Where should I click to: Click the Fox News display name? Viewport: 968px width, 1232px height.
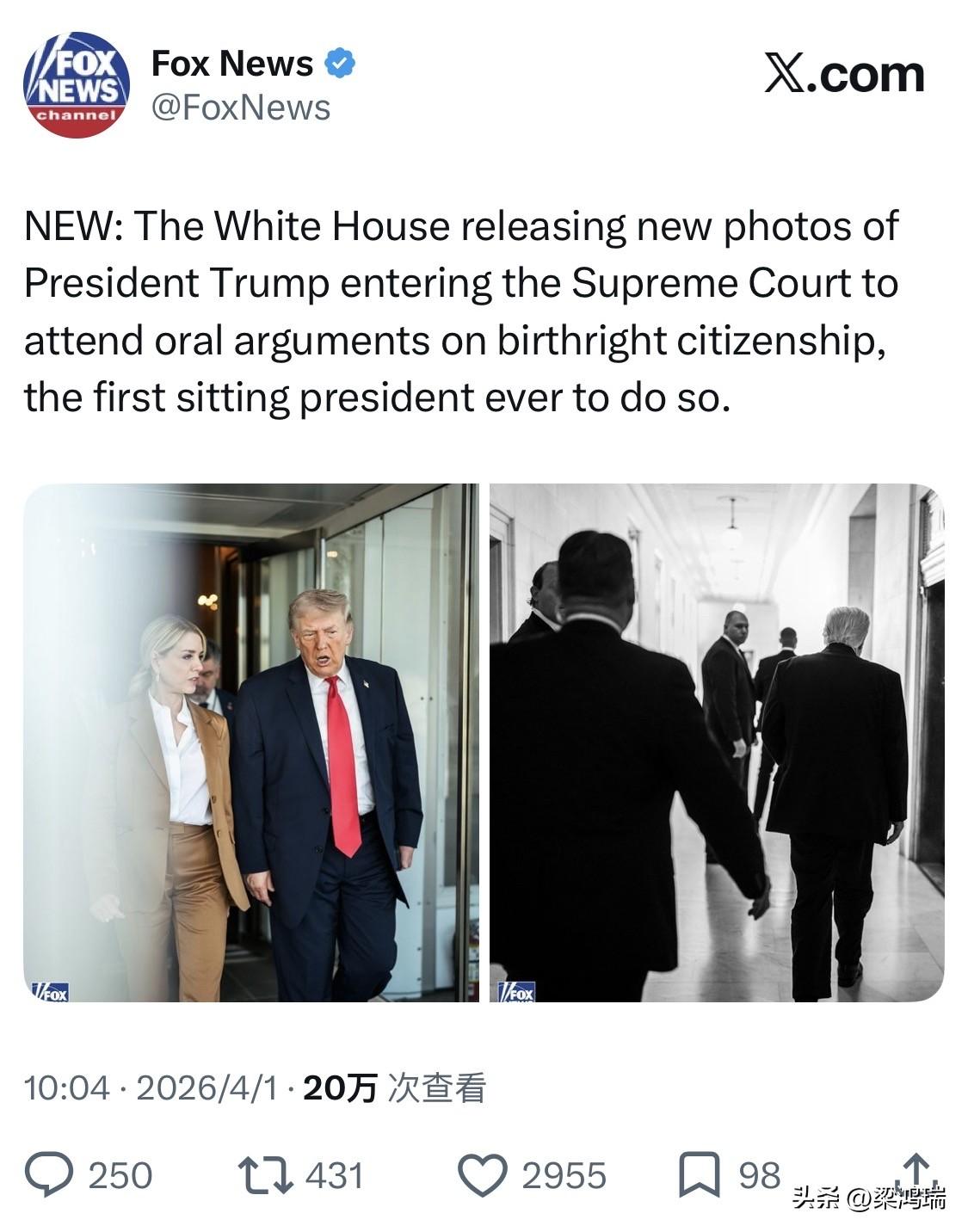232,64
